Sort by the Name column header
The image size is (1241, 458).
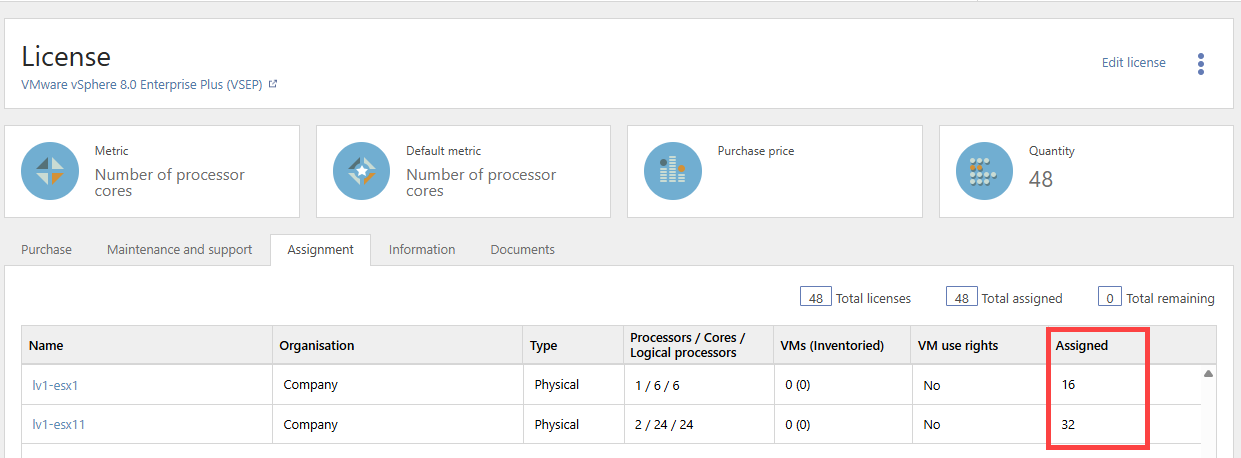[x=147, y=345]
